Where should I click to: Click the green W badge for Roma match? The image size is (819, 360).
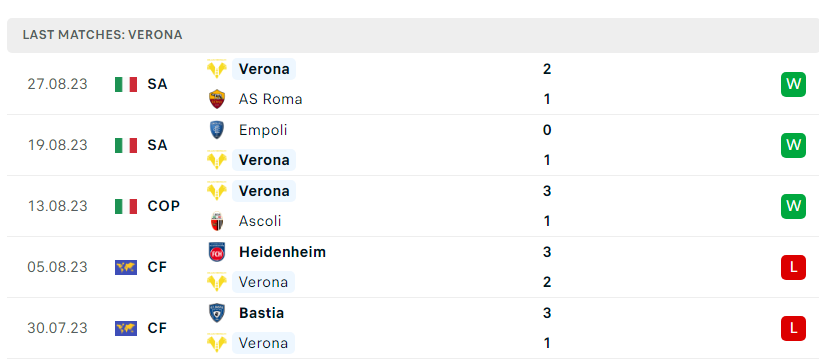pyautogui.click(x=793, y=84)
